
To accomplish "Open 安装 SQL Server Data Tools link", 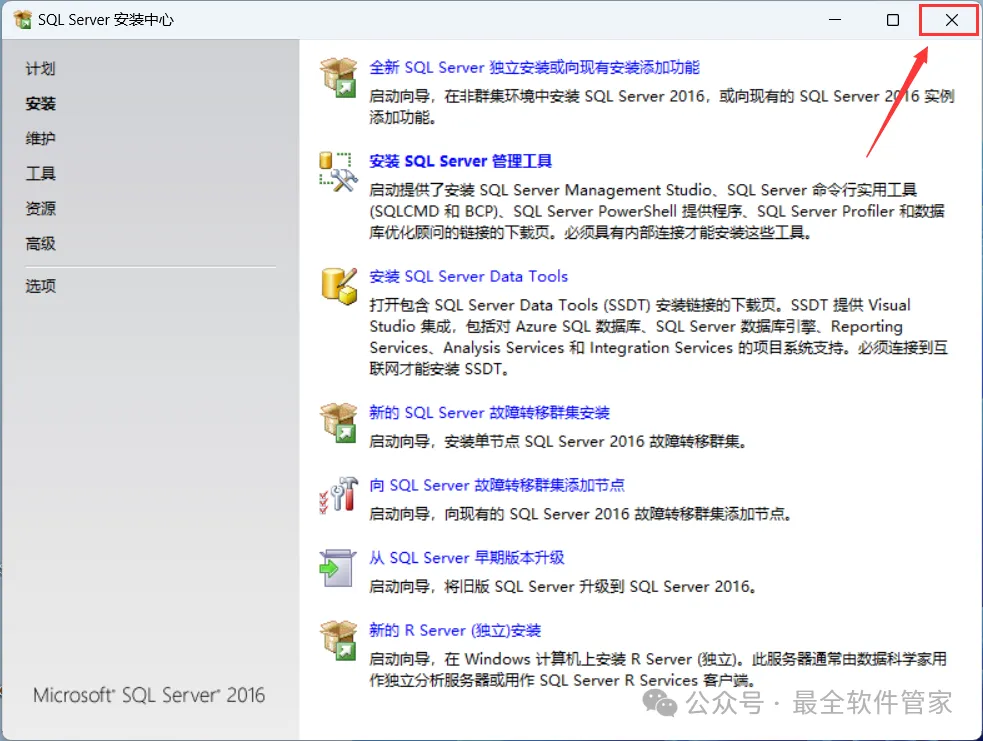I will 468,276.
